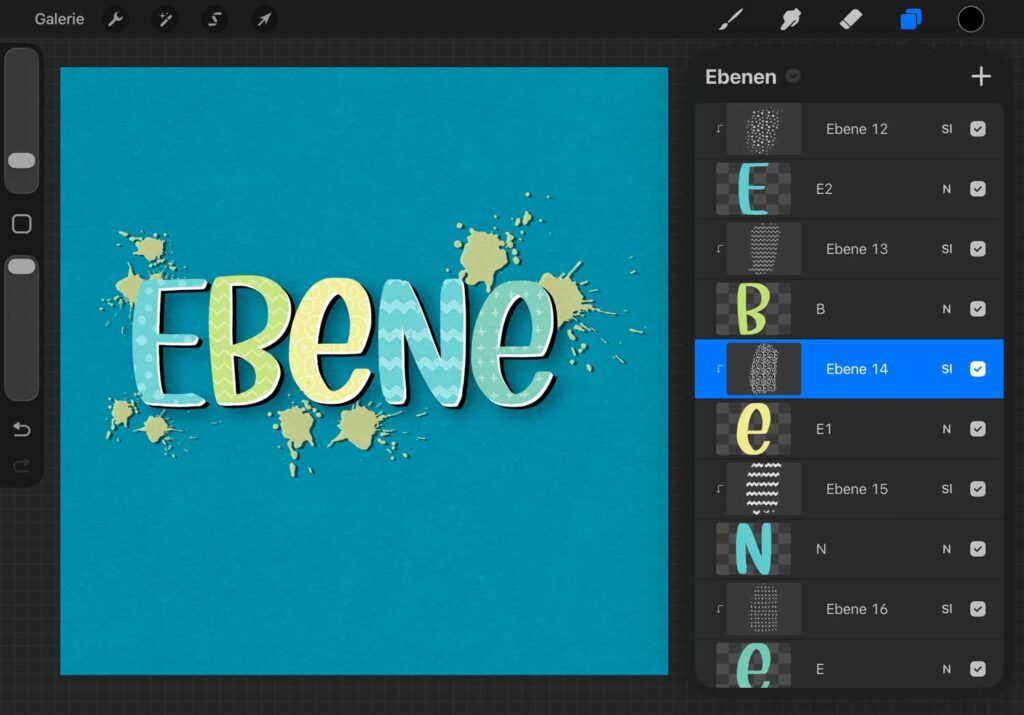Hide layer B
This screenshot has height=715, width=1024.
pyautogui.click(x=978, y=309)
